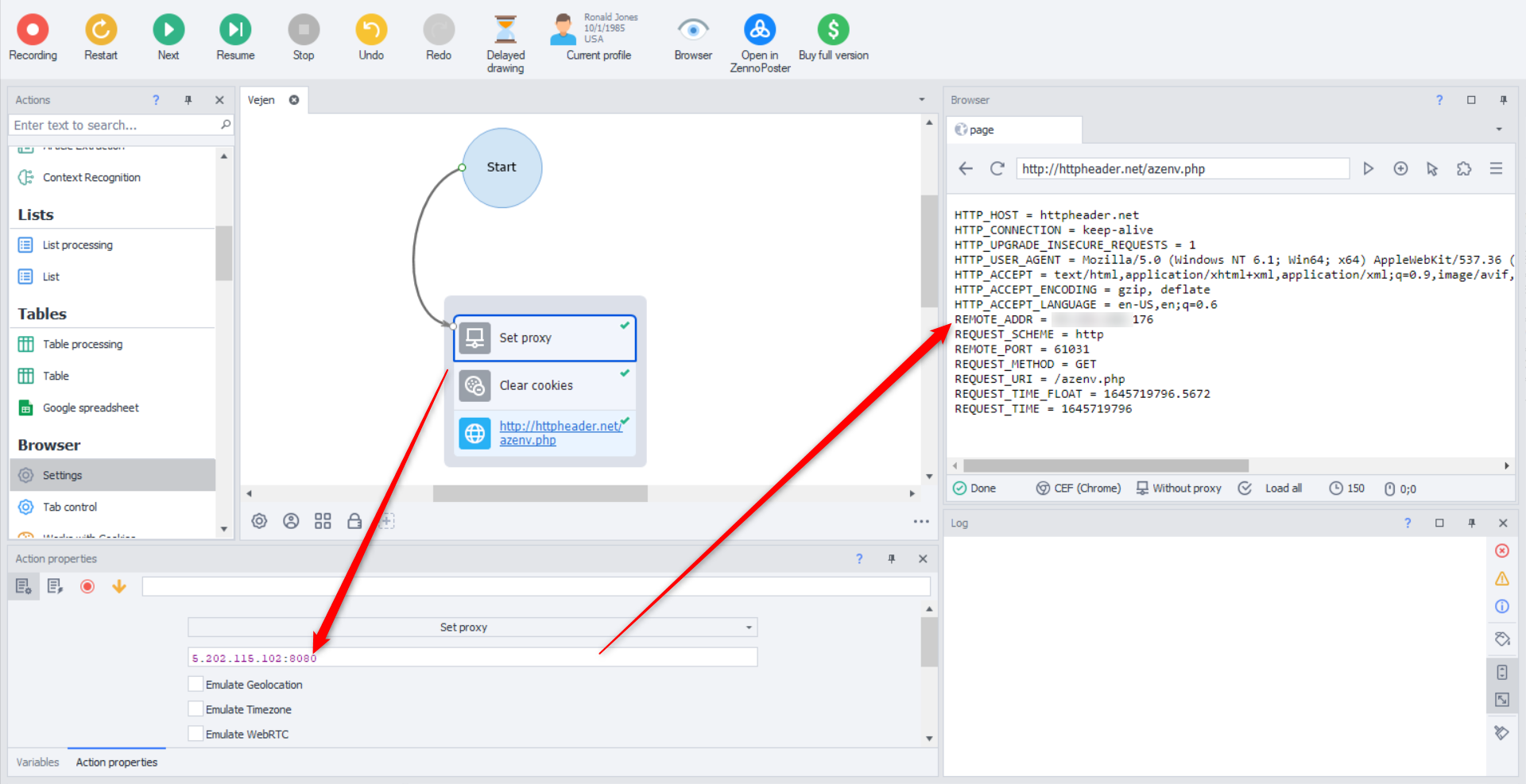Show warnings filter in Log panel
This screenshot has width=1526, height=784.
pos(1501,579)
